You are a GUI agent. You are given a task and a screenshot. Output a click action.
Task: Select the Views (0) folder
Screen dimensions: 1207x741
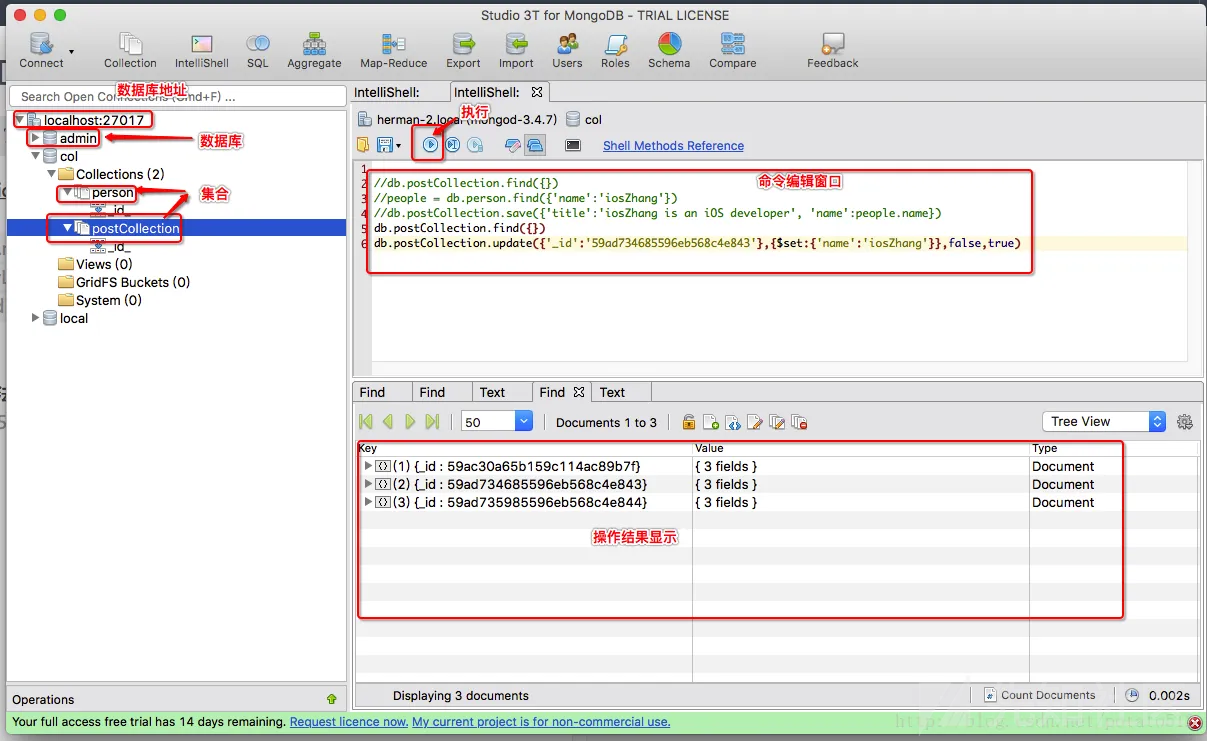point(96,264)
